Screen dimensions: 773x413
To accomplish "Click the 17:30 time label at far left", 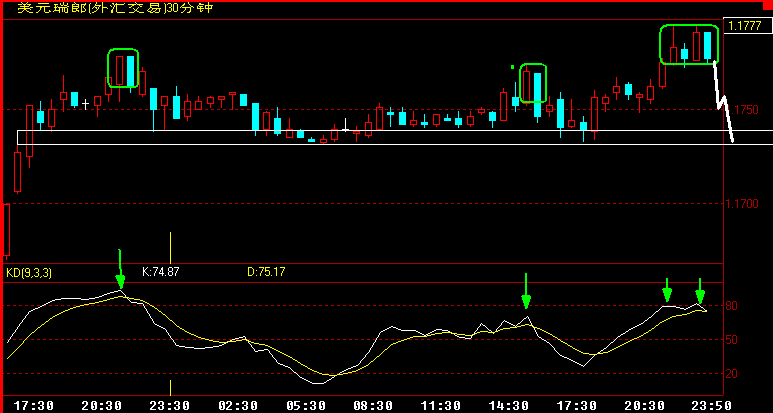I will (34, 406).
